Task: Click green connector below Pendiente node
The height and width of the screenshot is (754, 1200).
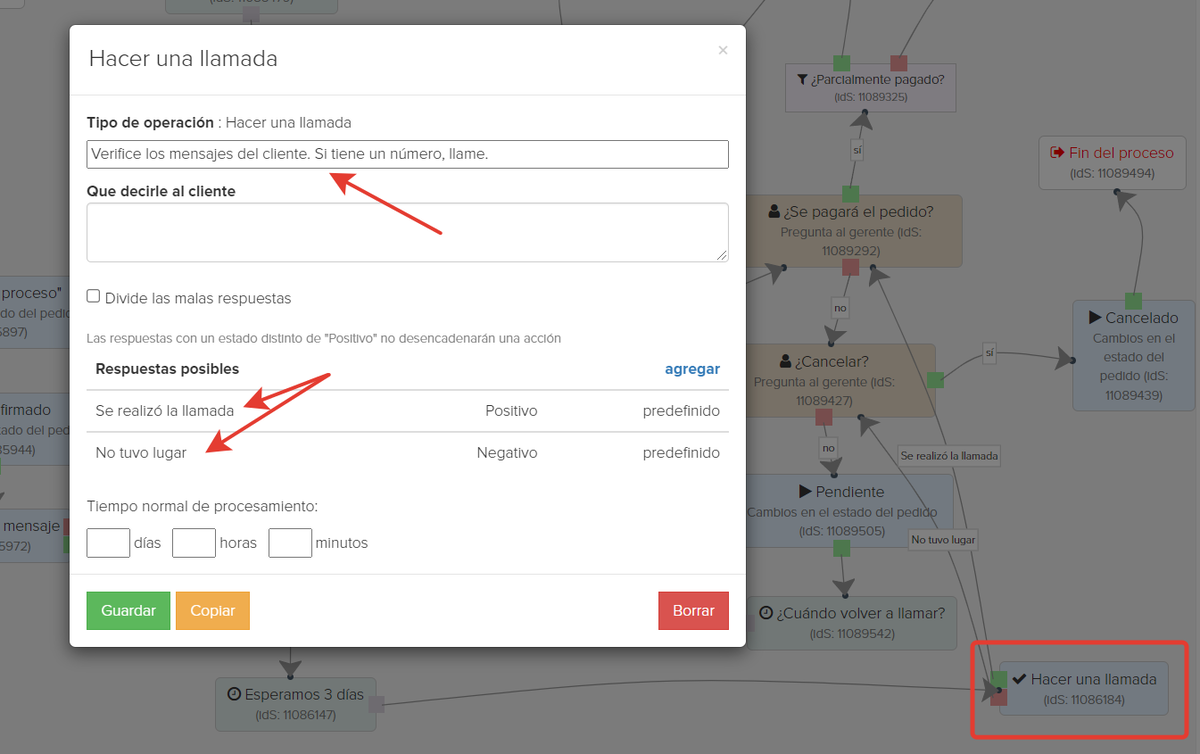Action: (842, 548)
